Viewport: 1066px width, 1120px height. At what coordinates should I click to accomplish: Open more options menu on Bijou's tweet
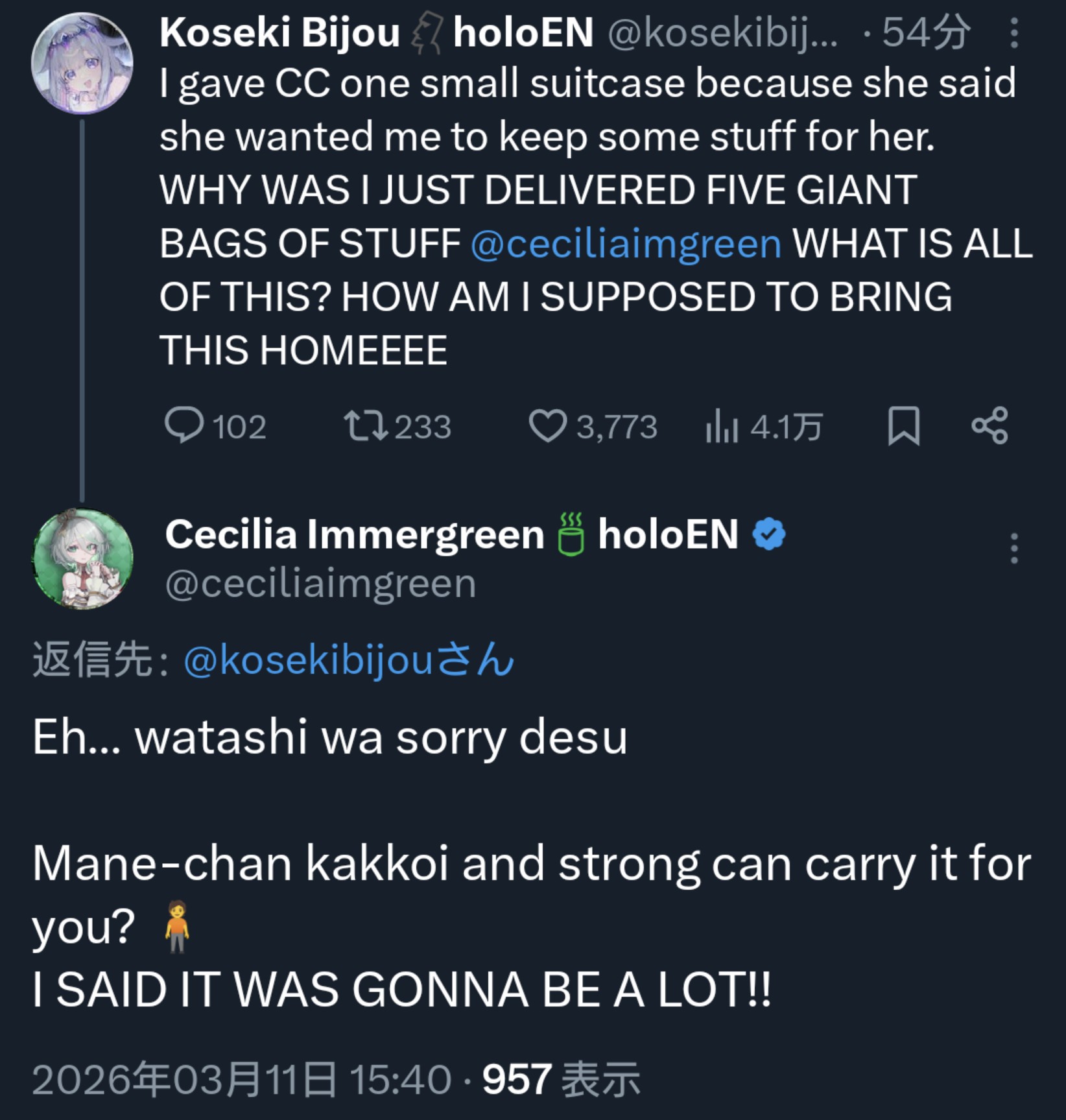click(1014, 33)
